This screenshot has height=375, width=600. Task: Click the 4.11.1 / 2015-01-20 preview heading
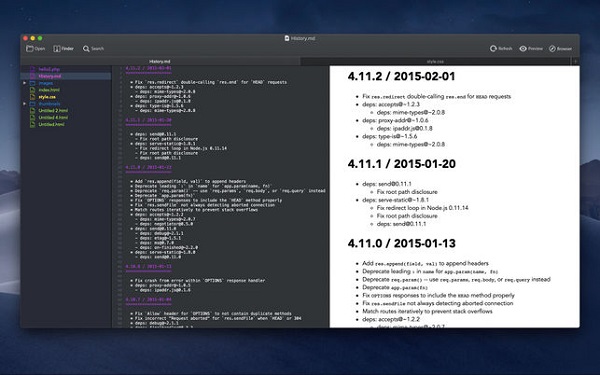(401, 164)
